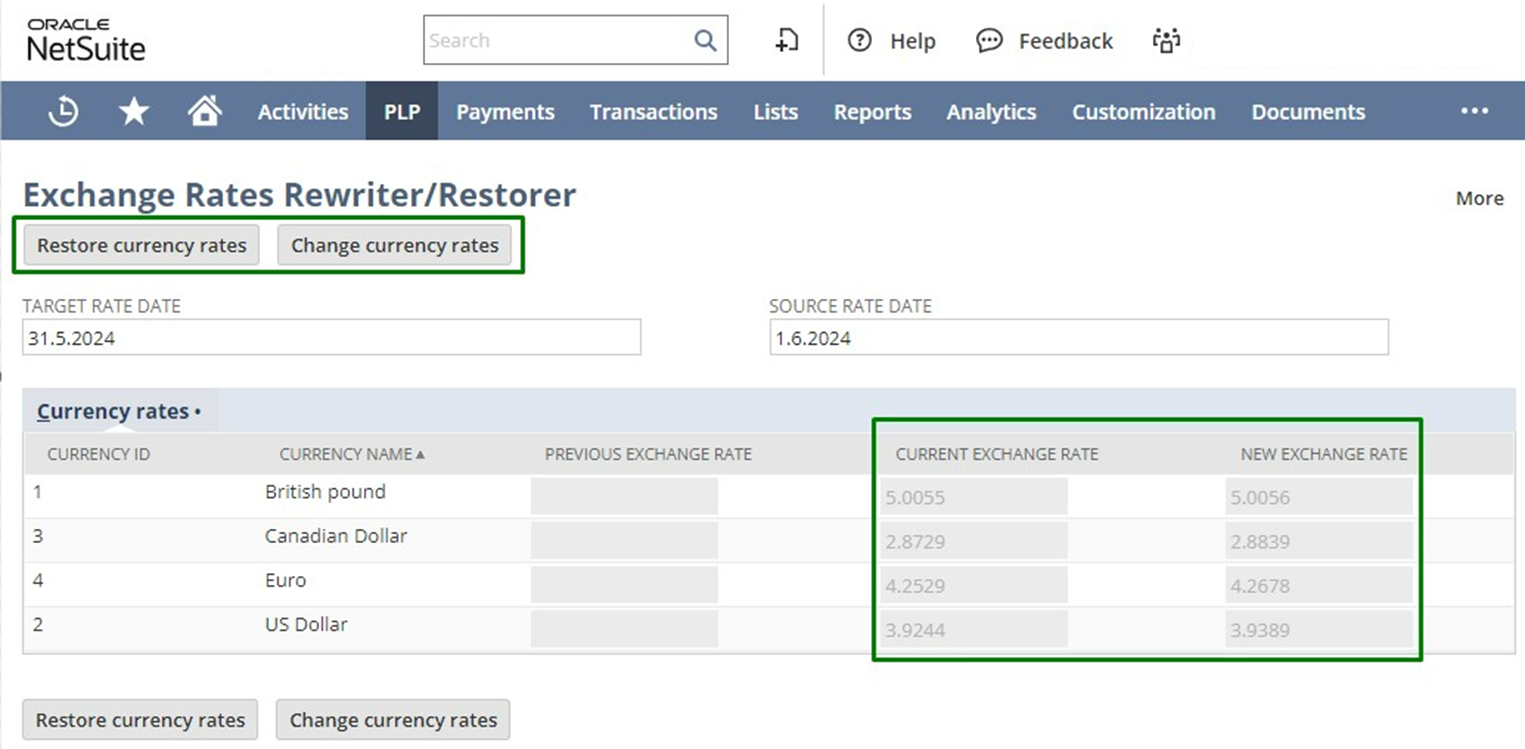Sort by Currency Name column header
The image size is (1525, 749).
tap(346, 454)
